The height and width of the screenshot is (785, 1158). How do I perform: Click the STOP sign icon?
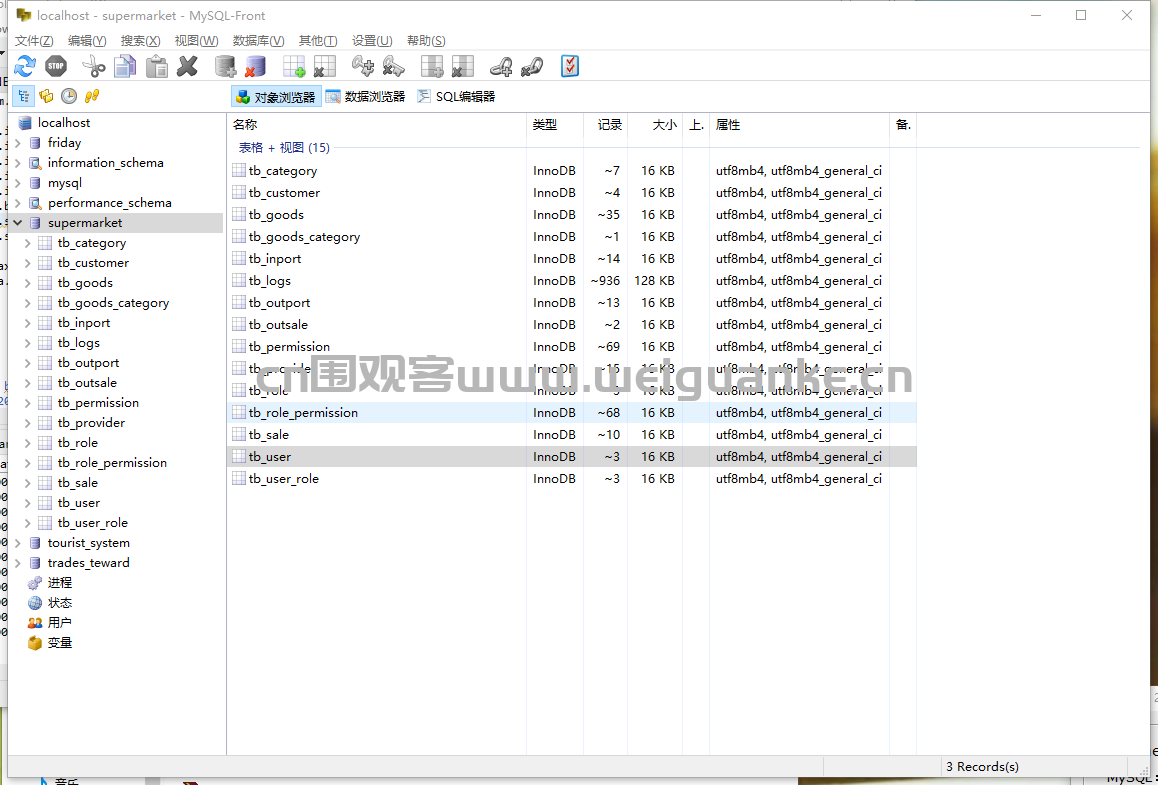pyautogui.click(x=56, y=66)
